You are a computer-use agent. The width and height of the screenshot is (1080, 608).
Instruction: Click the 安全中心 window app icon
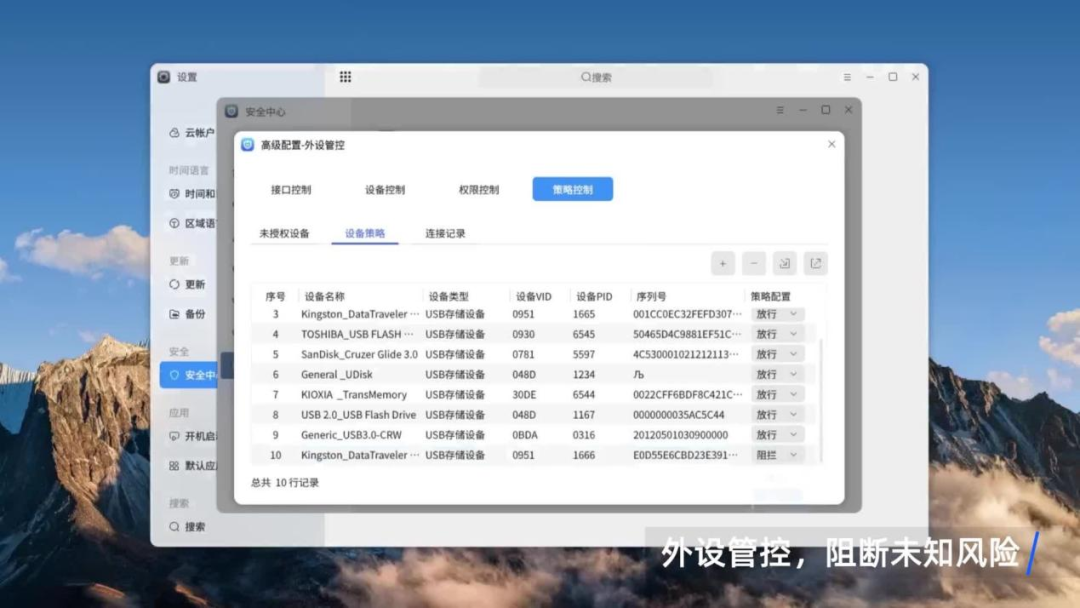(x=231, y=111)
